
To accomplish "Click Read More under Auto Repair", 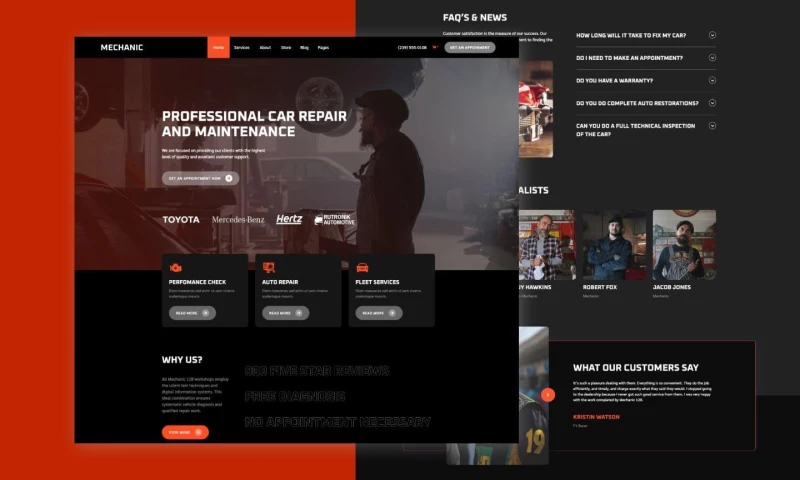I will tap(285, 313).
